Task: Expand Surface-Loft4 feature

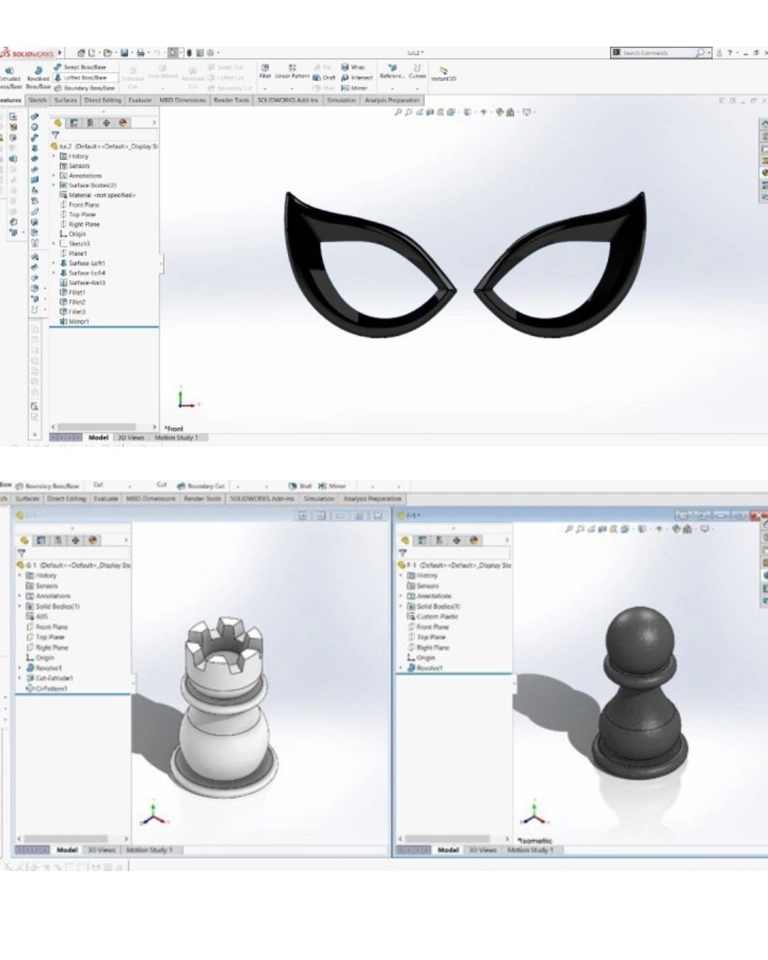Action: 54,273
